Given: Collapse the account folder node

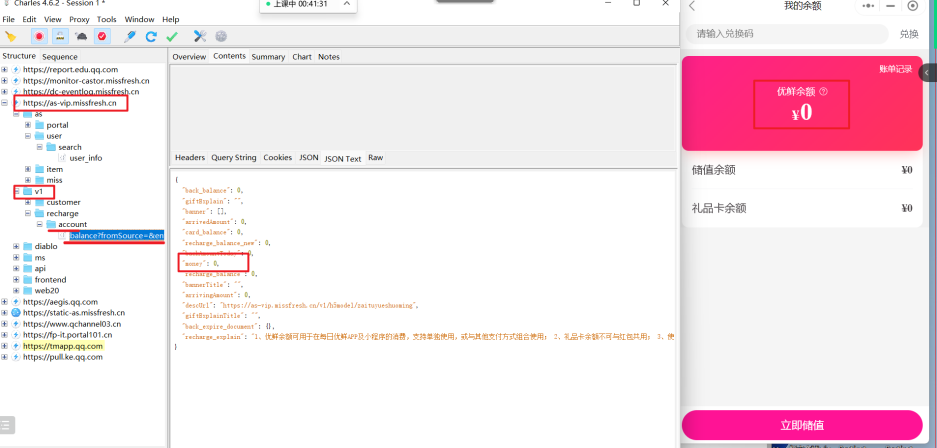Looking at the screenshot, I should [x=39, y=224].
